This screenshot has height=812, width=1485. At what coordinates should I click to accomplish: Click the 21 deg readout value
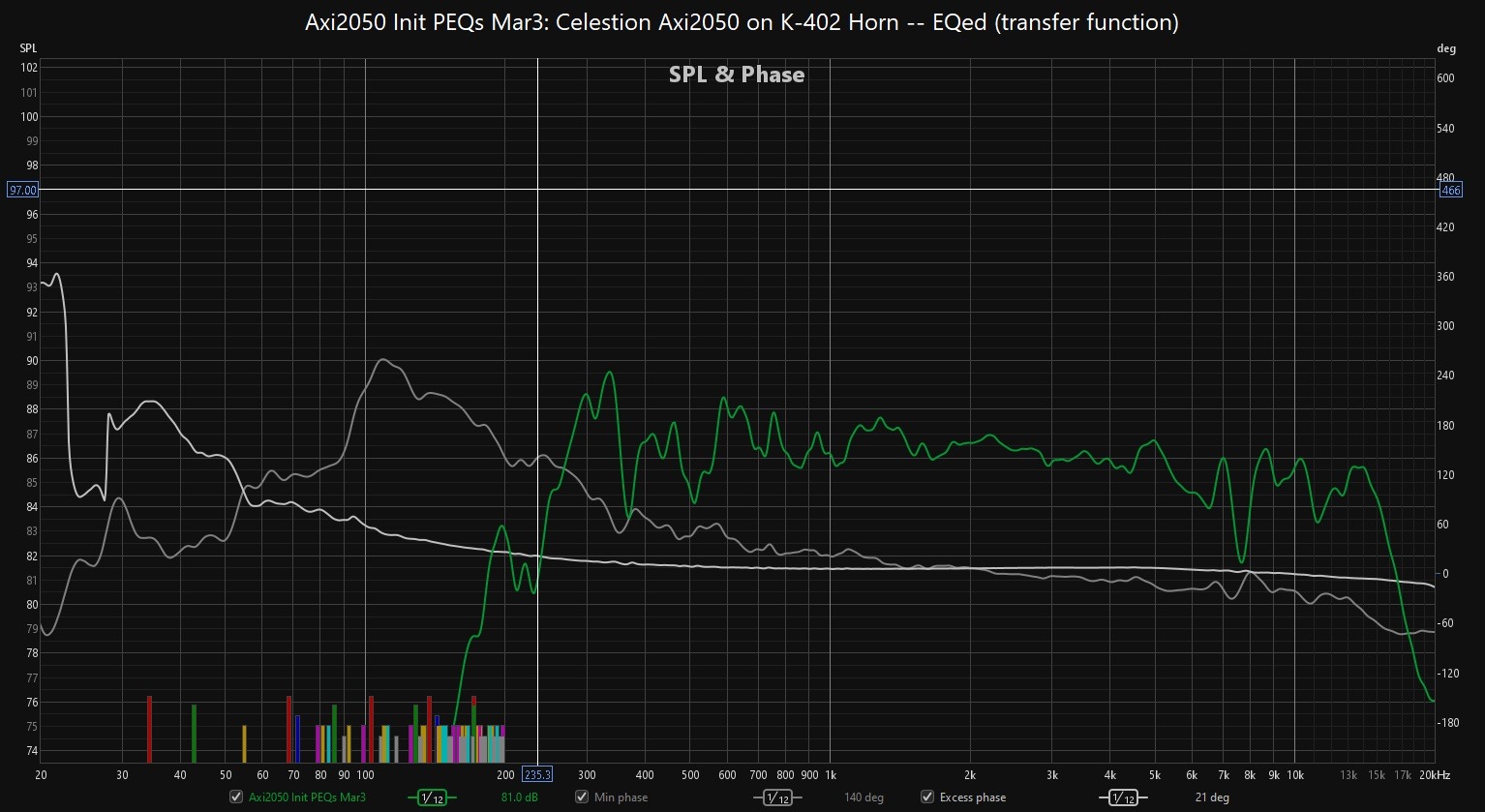pyautogui.click(x=1212, y=797)
